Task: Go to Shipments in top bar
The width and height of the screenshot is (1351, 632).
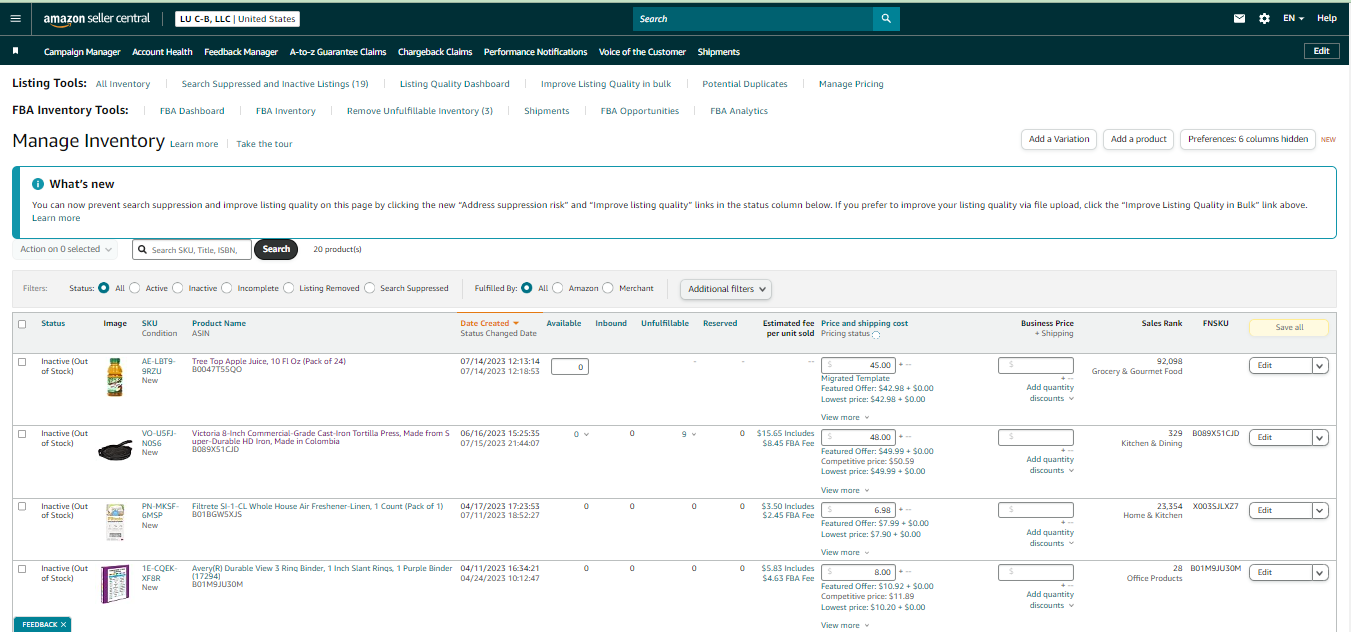Action: [x=719, y=52]
